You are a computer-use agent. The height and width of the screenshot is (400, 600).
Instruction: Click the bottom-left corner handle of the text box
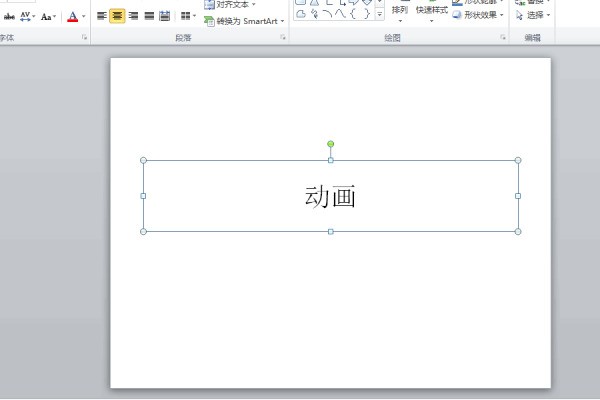[143, 232]
